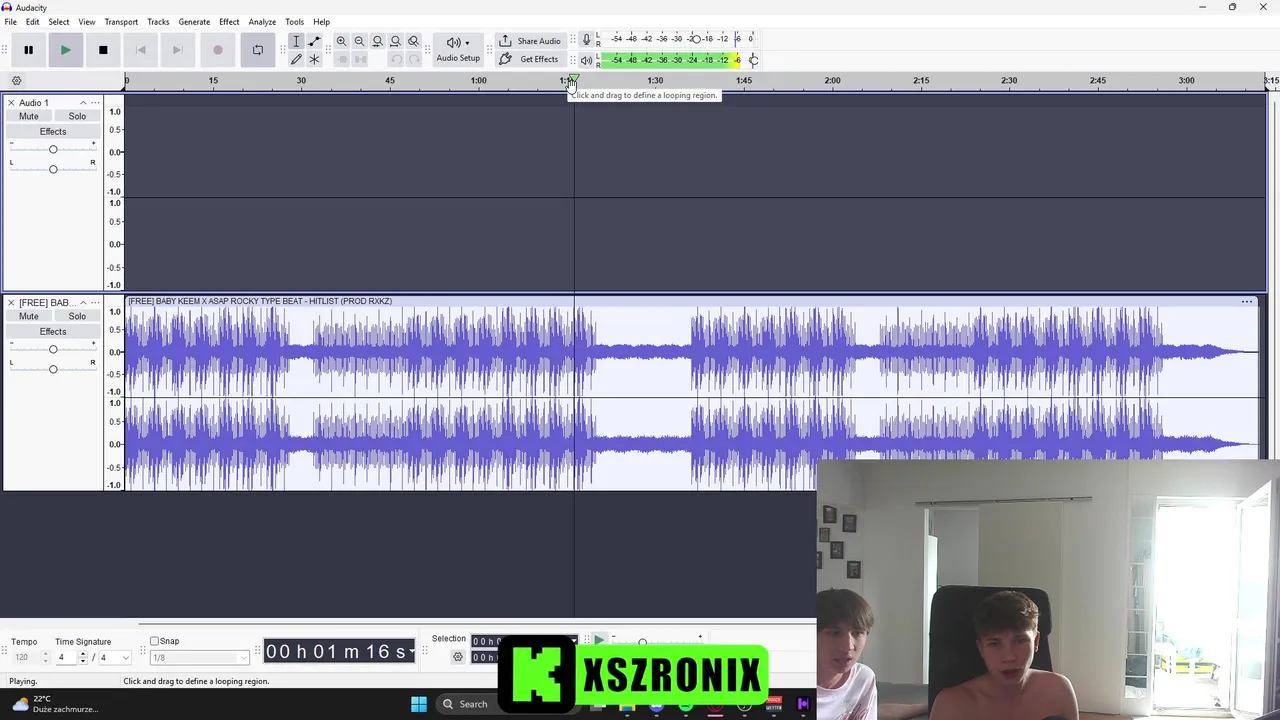Click the playback meter speaker icon
Image resolution: width=1280 pixels, height=720 pixels.
pyautogui.click(x=586, y=60)
